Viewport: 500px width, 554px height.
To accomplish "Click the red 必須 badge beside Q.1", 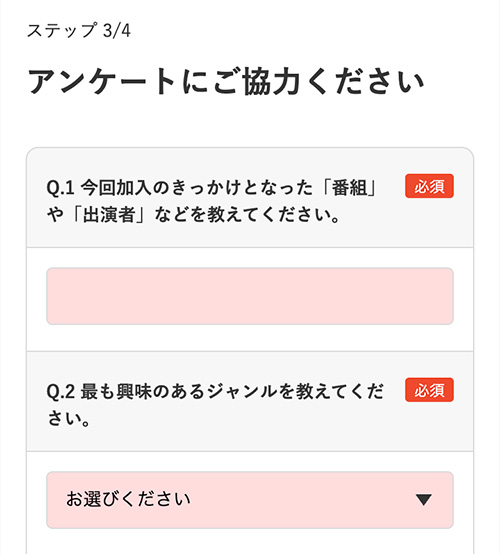I will point(429,186).
